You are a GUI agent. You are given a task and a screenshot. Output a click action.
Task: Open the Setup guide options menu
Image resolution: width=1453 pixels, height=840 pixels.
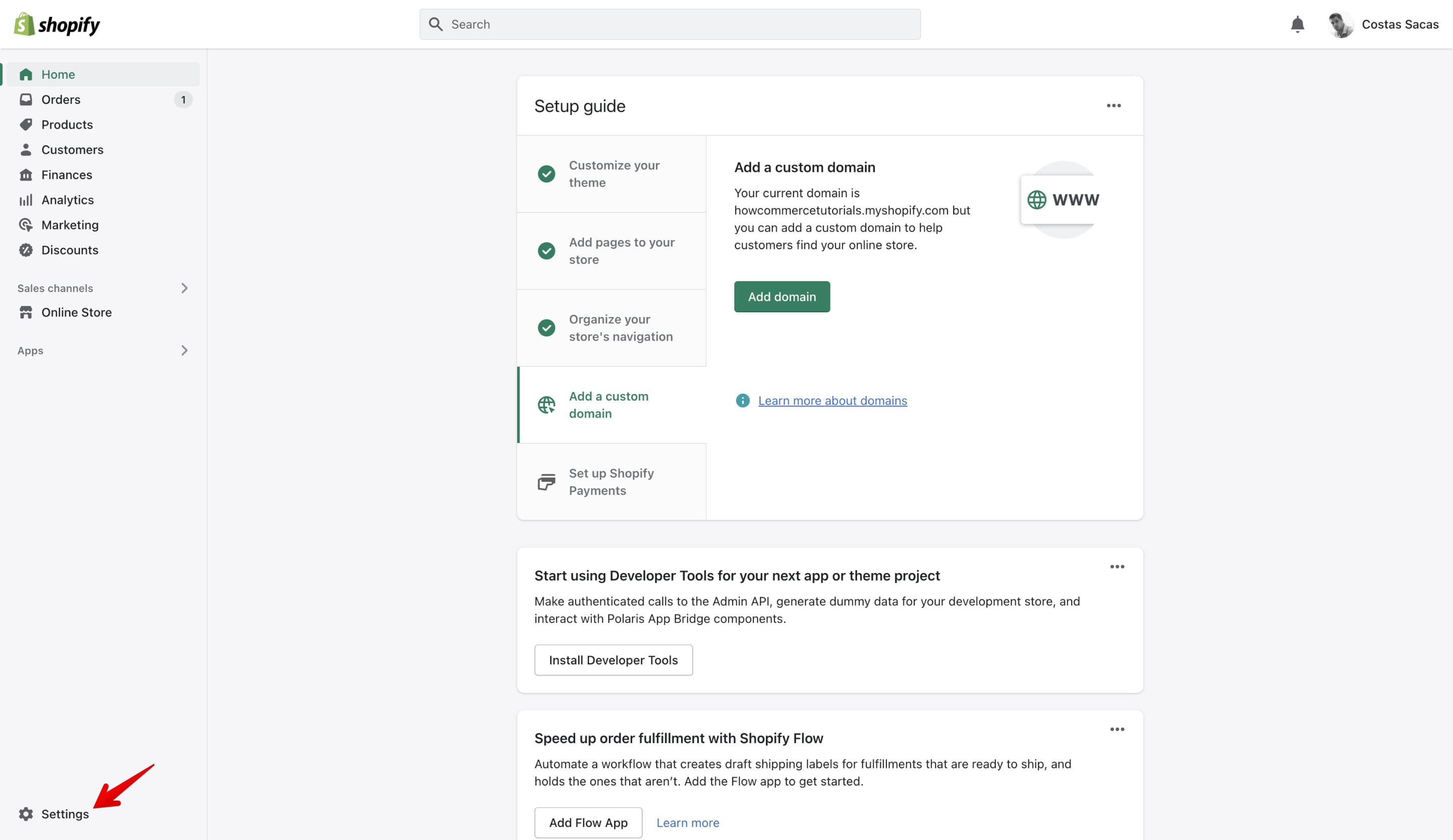click(1113, 105)
